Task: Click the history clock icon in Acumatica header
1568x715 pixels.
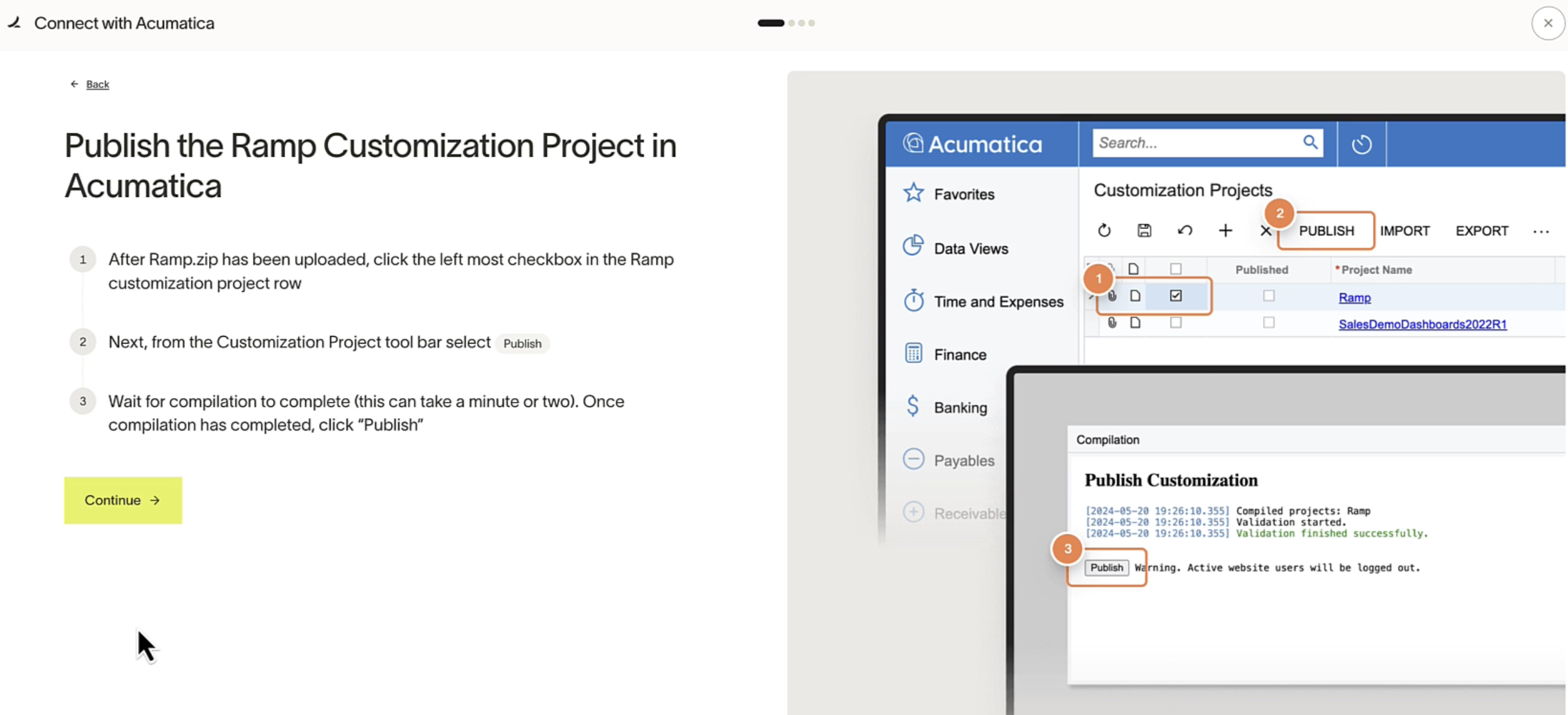Action: [1361, 144]
